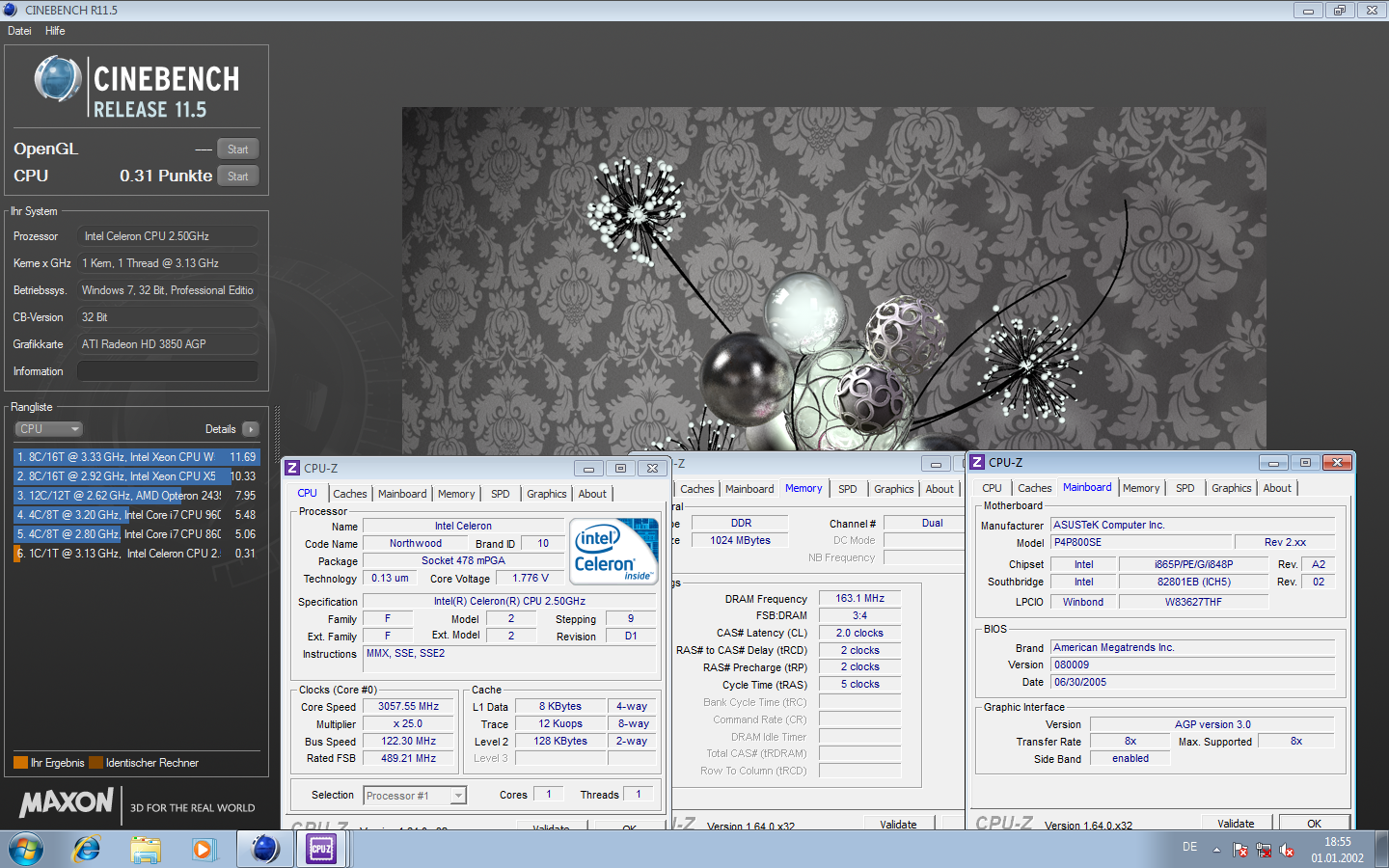1389x868 pixels.
Task: Switch to Cinebench taskbar icon
Action: 264,849
